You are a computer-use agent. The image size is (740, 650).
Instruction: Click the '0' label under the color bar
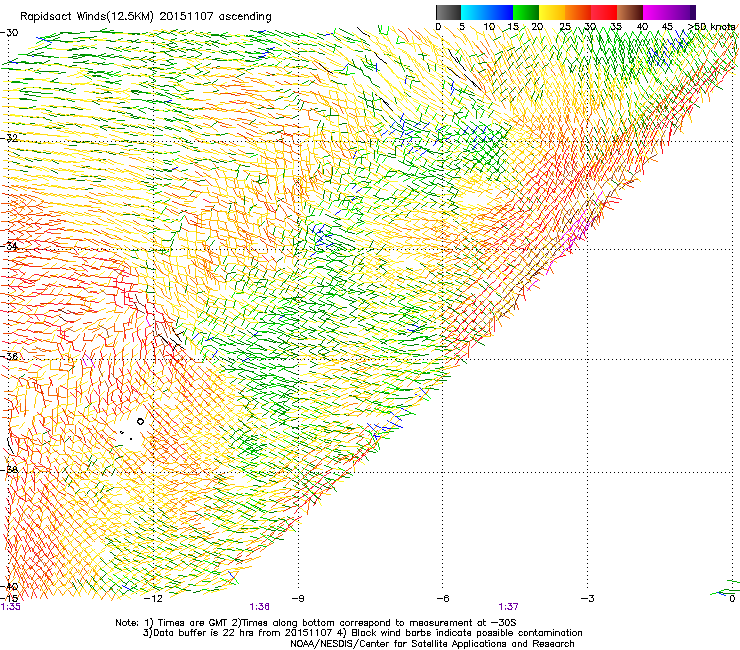438,27
